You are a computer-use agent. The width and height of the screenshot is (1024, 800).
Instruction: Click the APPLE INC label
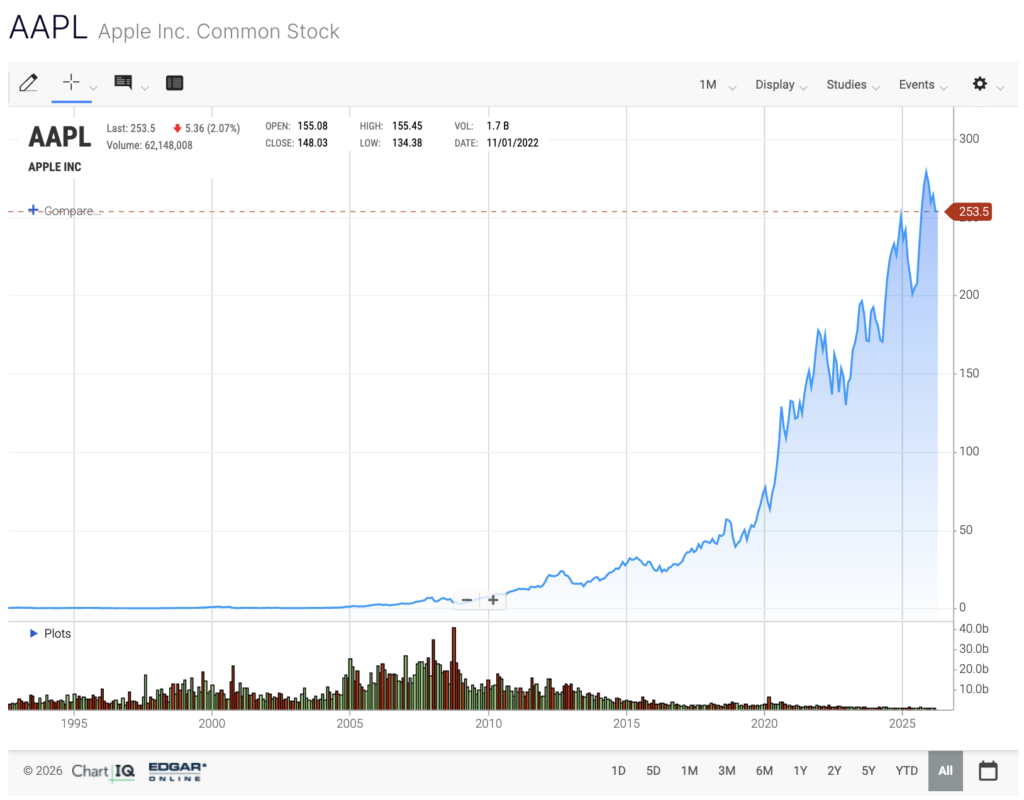(55, 167)
